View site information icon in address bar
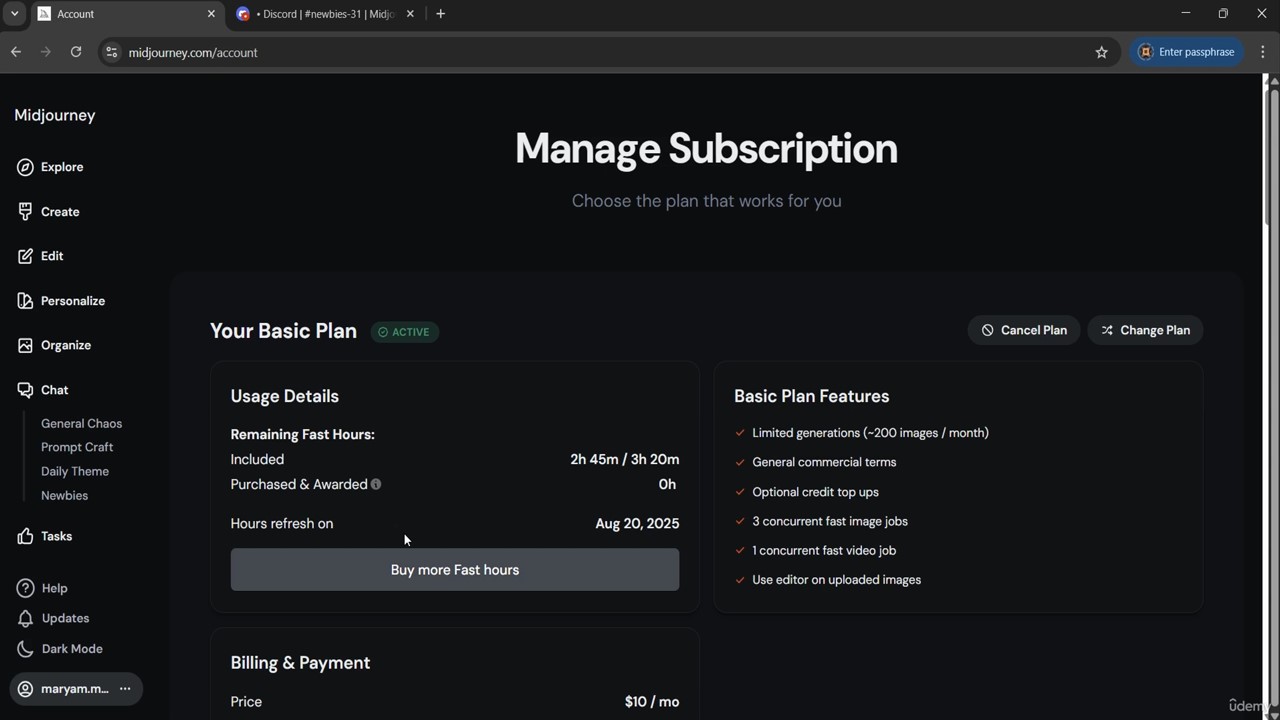This screenshot has height=720, width=1280. pos(111,52)
